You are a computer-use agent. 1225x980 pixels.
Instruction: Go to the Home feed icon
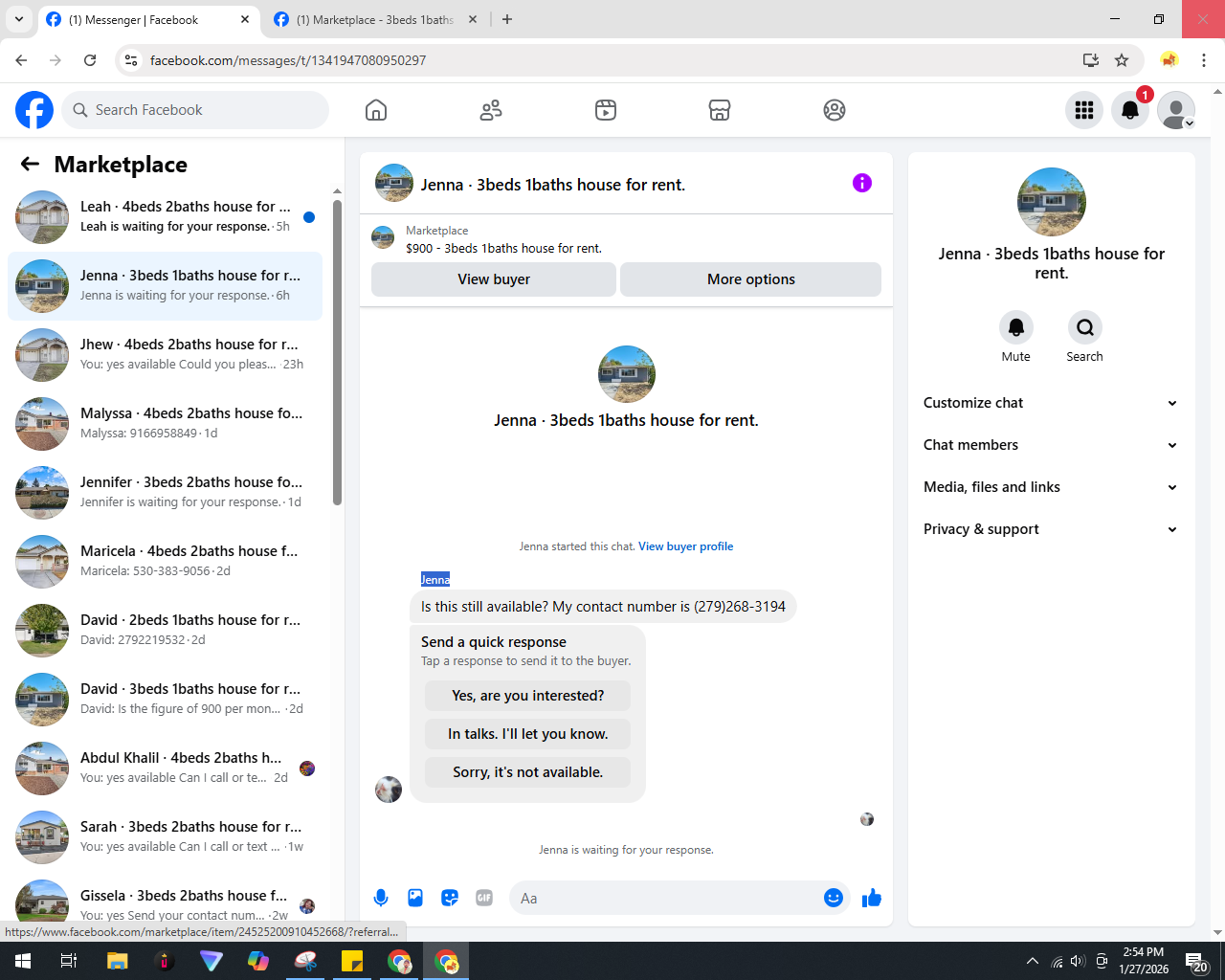tap(376, 110)
